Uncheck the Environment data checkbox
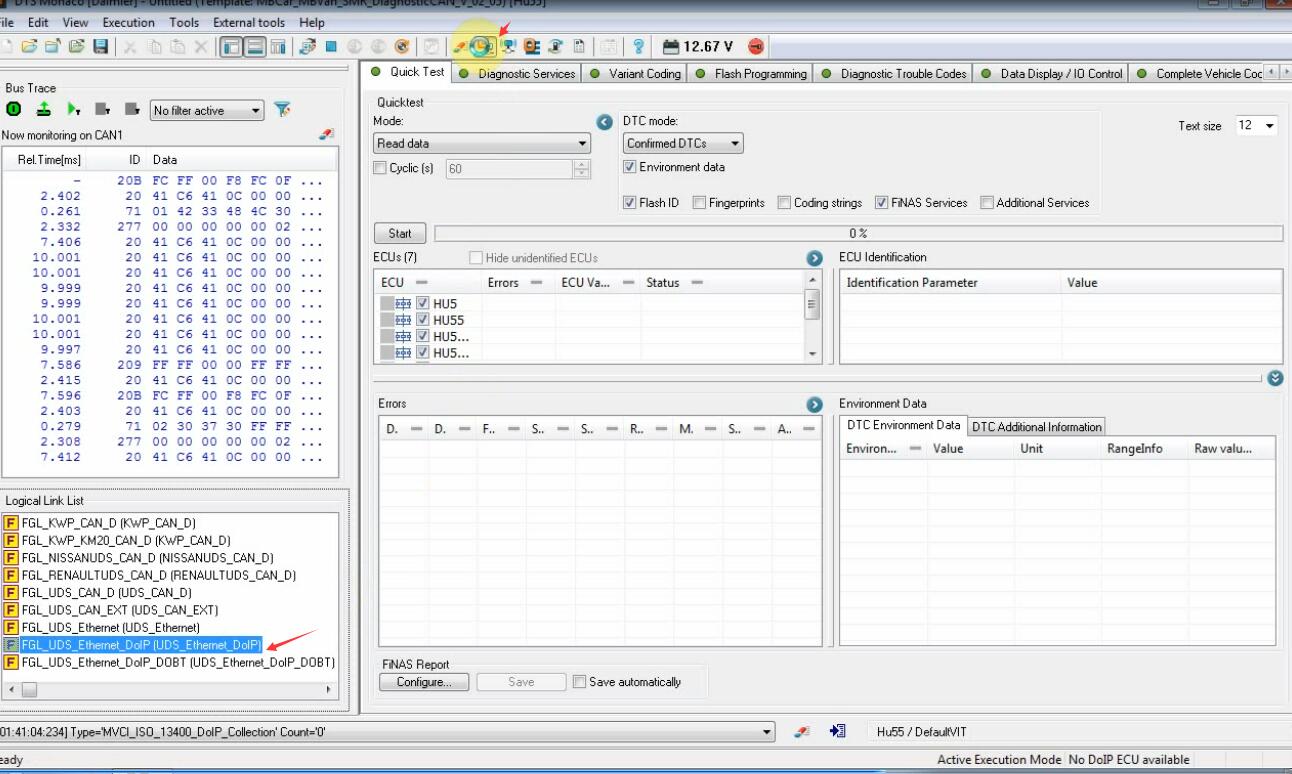Viewport: 1292px width, 774px height. (x=630, y=167)
